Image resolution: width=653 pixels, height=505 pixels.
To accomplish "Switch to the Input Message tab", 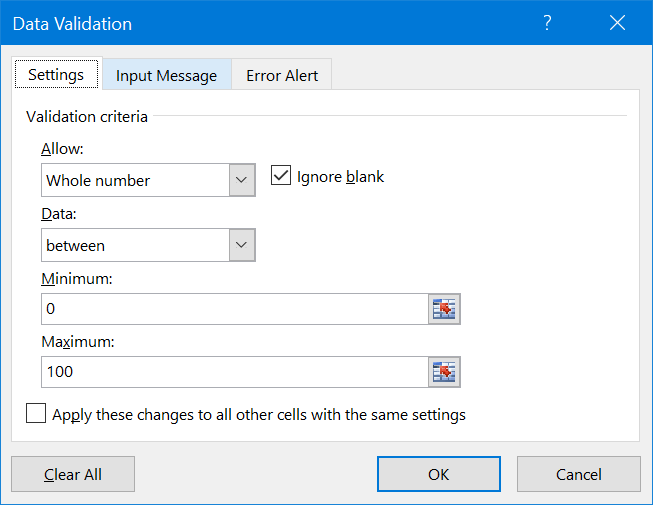I will (166, 76).
